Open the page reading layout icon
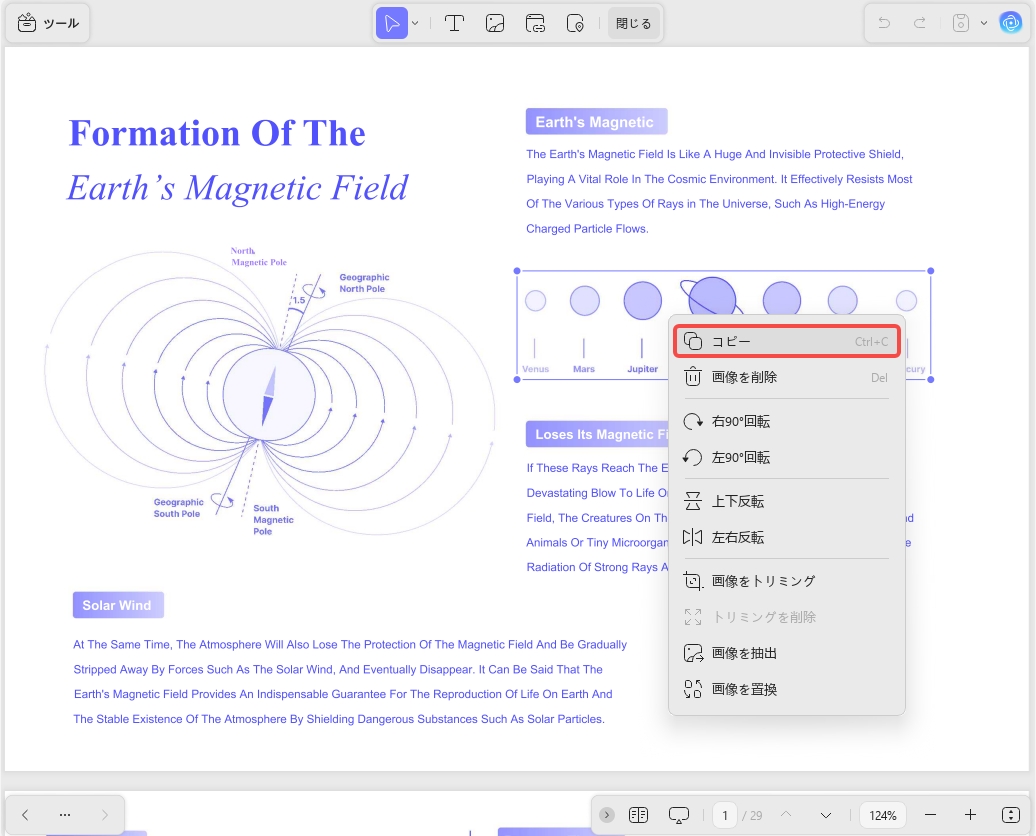1036x836 pixels. (638, 815)
